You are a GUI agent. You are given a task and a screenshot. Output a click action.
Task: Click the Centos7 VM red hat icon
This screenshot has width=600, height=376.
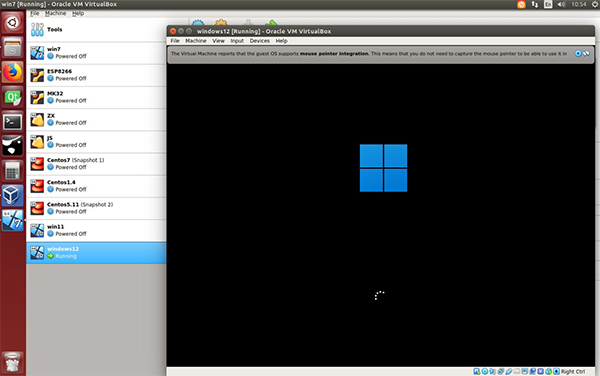click(37, 164)
